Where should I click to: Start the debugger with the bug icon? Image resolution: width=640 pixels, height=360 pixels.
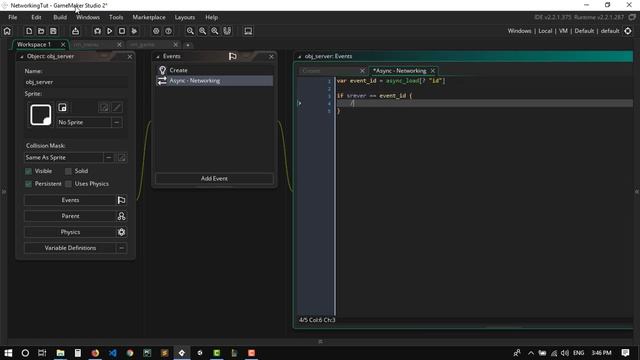[x=97, y=31]
